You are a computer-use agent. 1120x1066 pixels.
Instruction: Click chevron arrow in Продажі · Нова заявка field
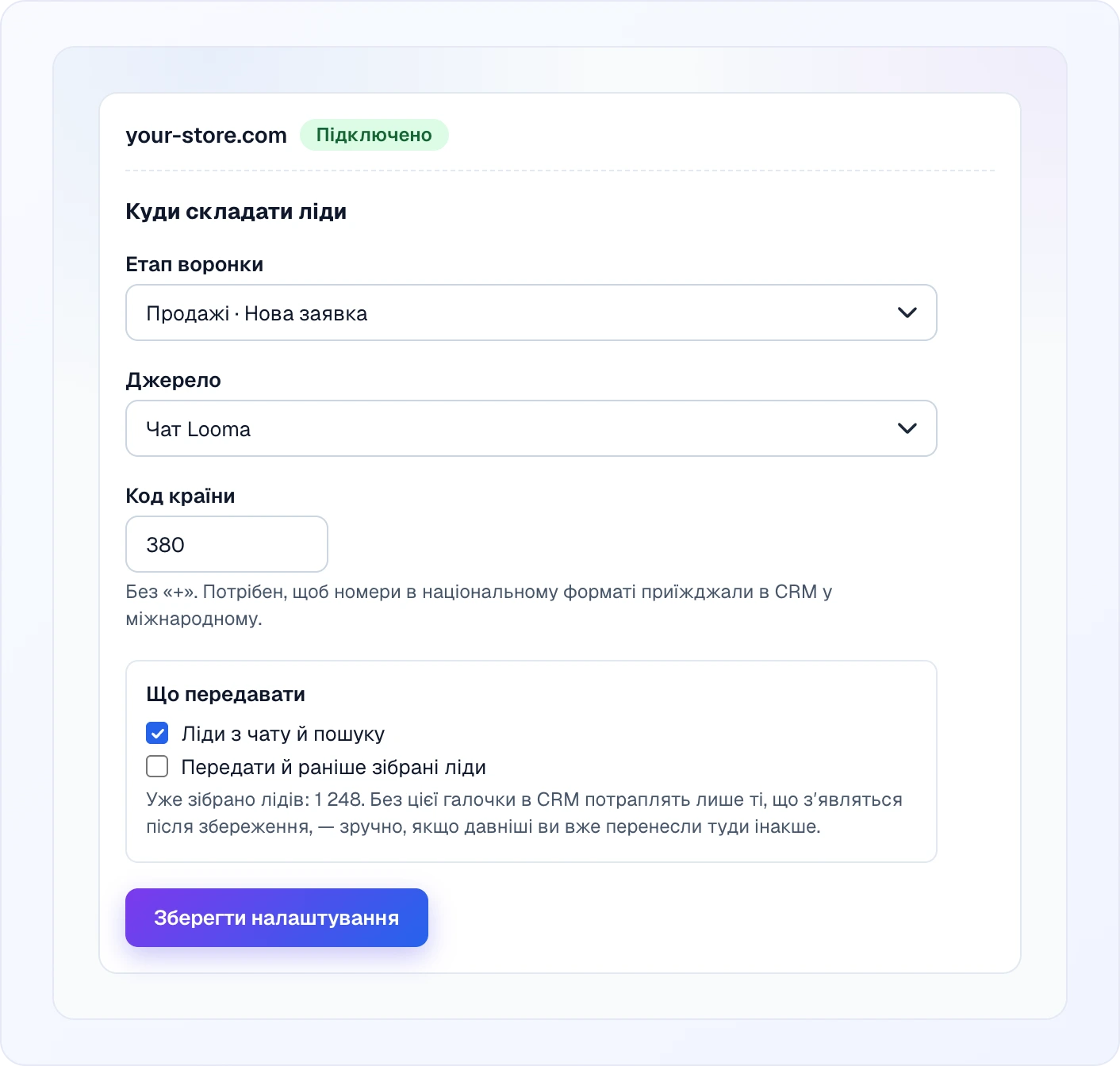tap(907, 313)
